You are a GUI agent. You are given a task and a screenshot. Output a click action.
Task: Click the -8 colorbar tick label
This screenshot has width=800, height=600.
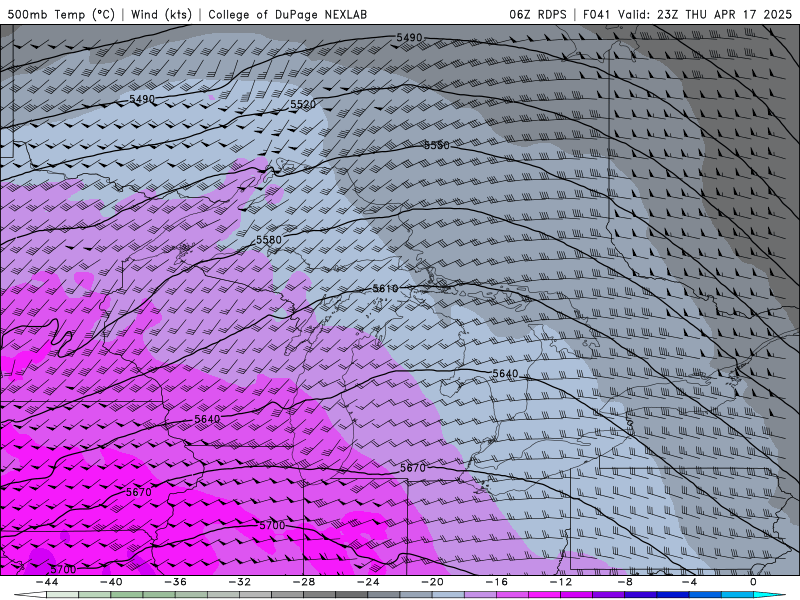pos(625,582)
